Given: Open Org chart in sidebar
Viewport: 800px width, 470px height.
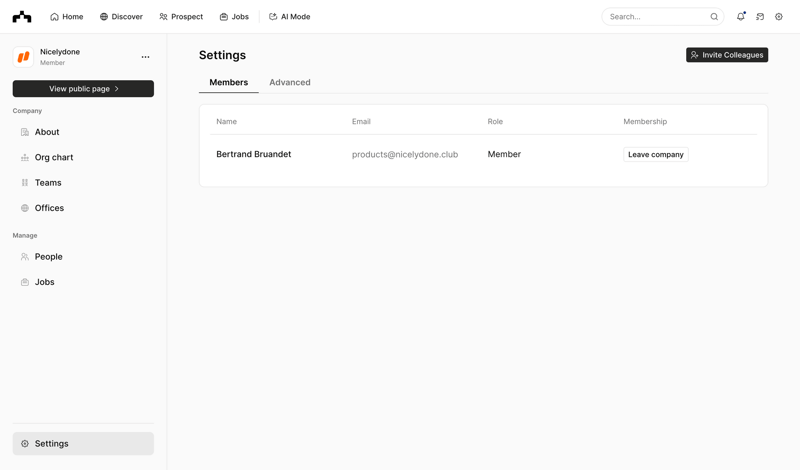Looking at the screenshot, I should (83, 157).
